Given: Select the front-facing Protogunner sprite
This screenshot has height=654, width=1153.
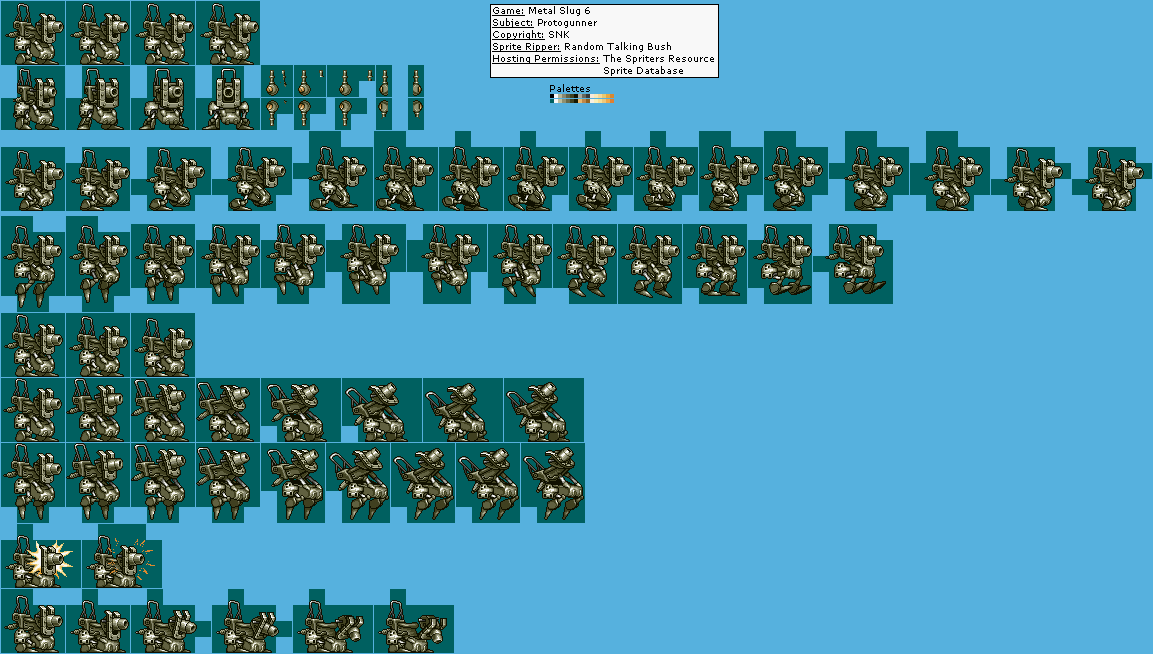Looking at the screenshot, I should point(227,98).
